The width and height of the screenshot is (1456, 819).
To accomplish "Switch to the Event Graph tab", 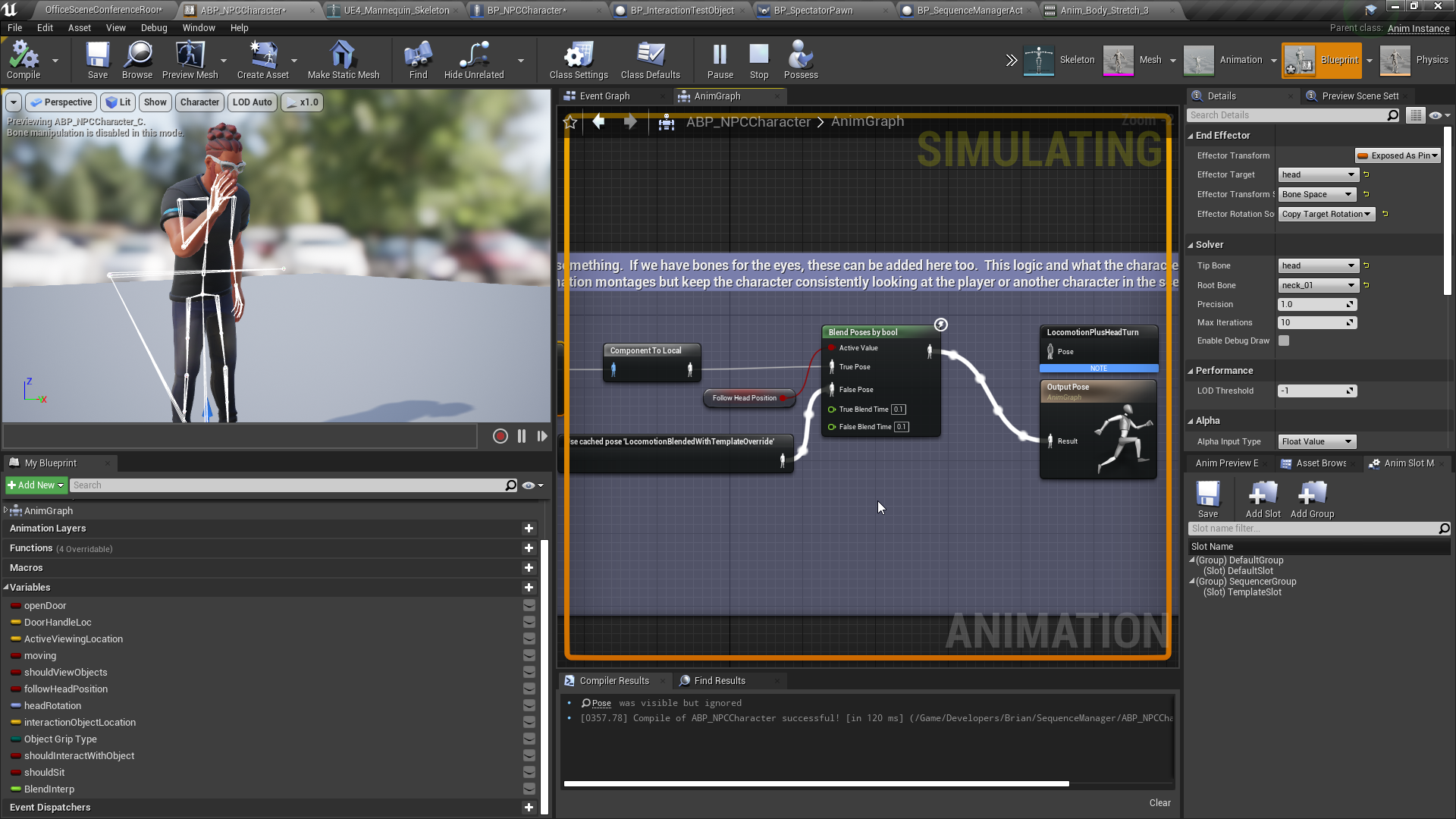I will coord(607,96).
